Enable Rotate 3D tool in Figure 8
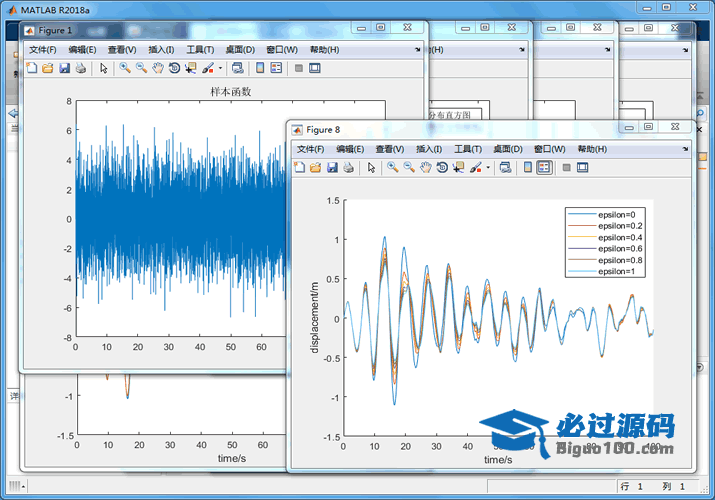This screenshot has width=715, height=500. (442, 168)
